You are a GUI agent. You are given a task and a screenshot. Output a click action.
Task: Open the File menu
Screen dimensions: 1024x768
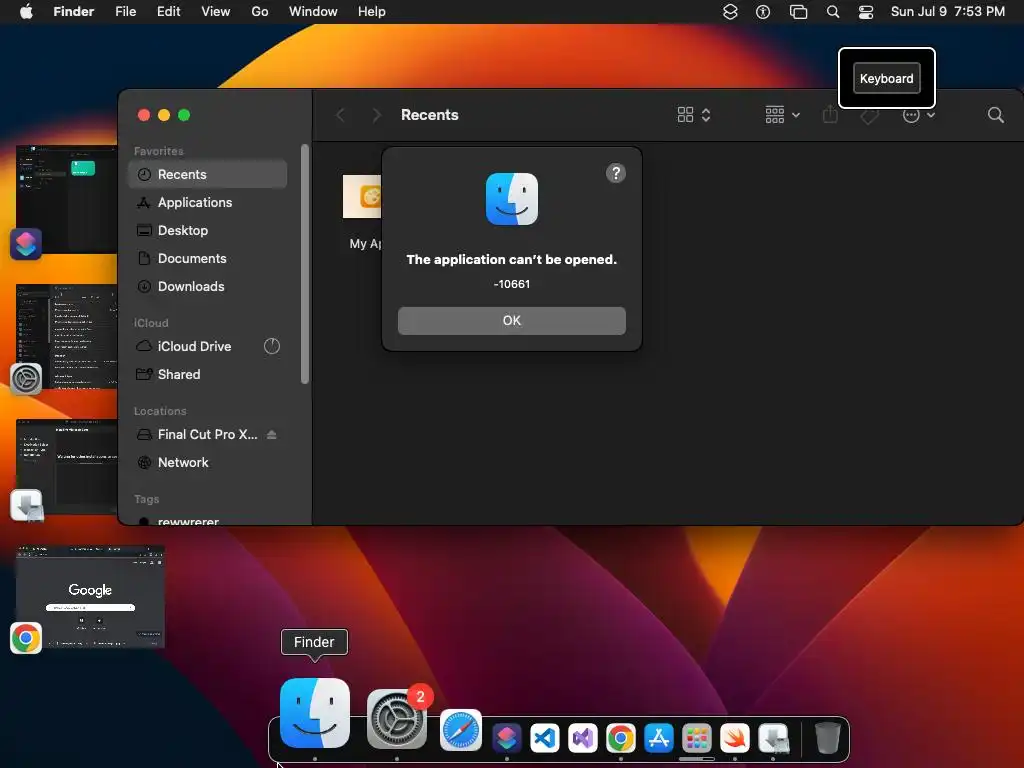pos(125,11)
